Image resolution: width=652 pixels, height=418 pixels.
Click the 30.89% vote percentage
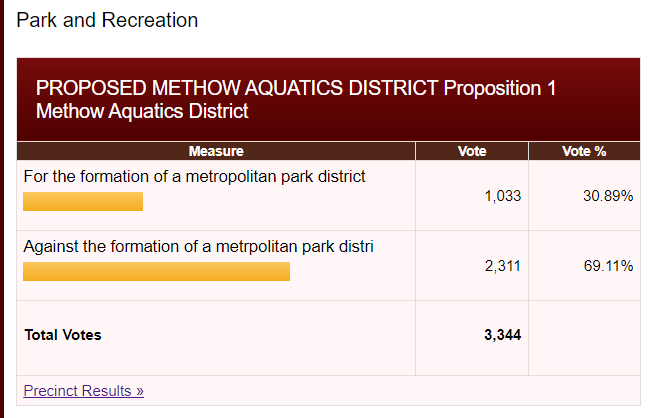pyautogui.click(x=608, y=196)
